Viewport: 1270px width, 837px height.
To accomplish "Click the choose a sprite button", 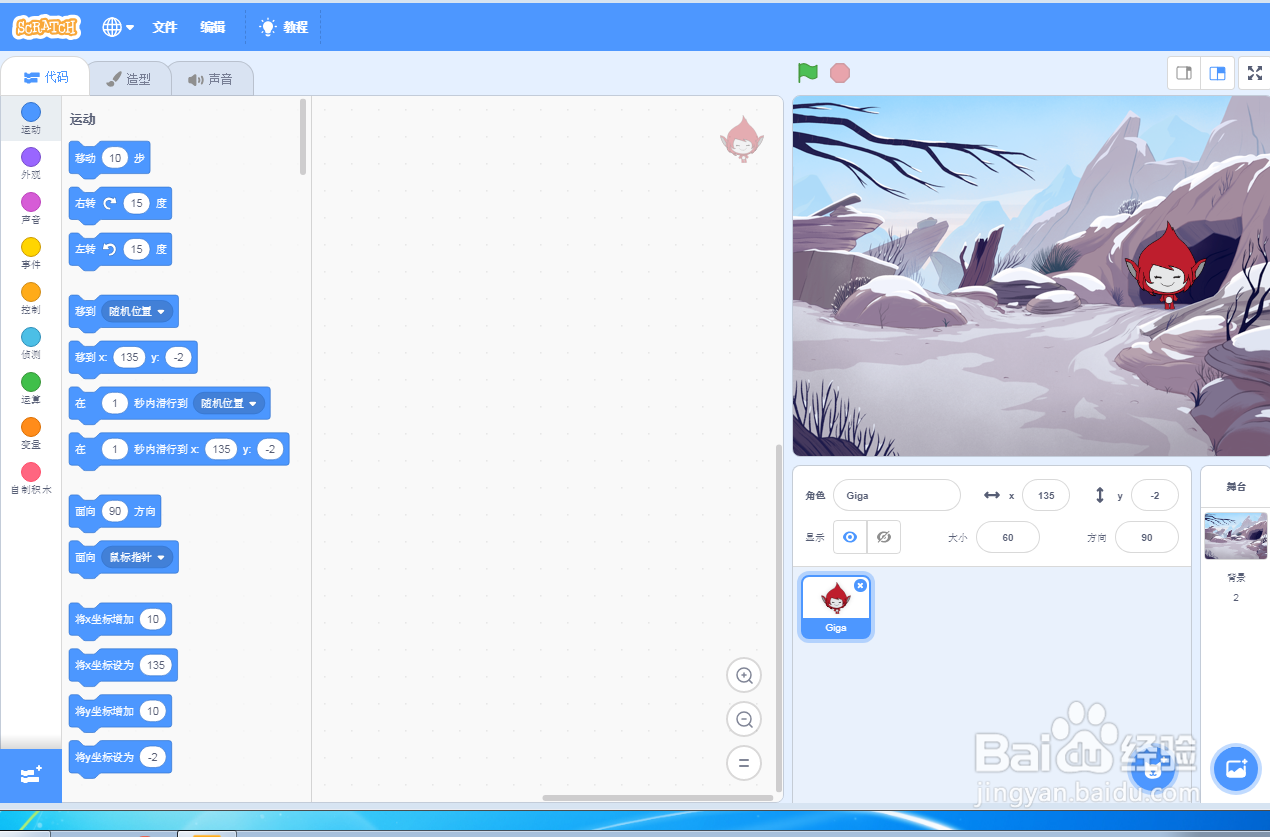I will click(1153, 768).
